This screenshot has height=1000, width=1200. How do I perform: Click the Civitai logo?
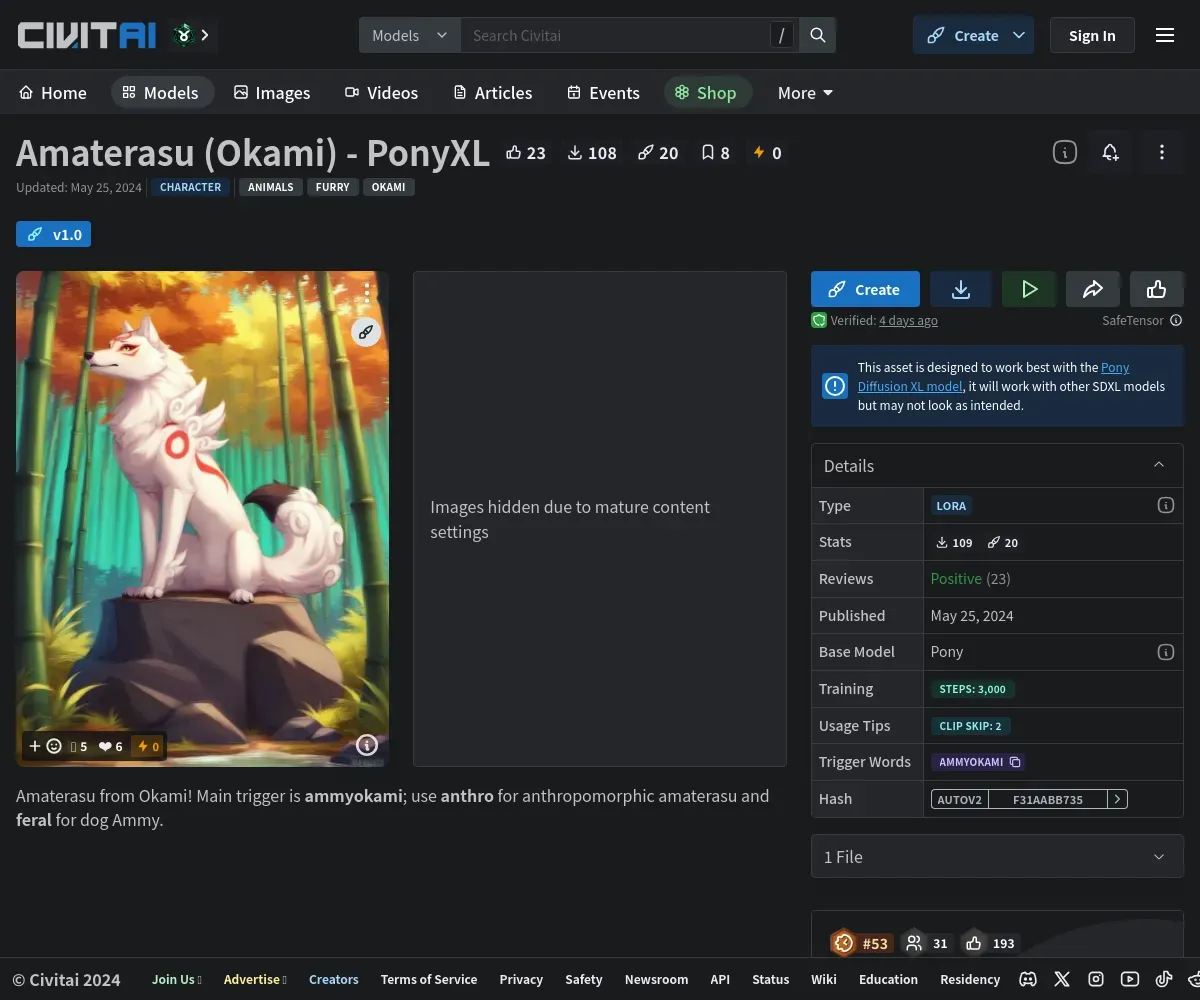coord(86,36)
